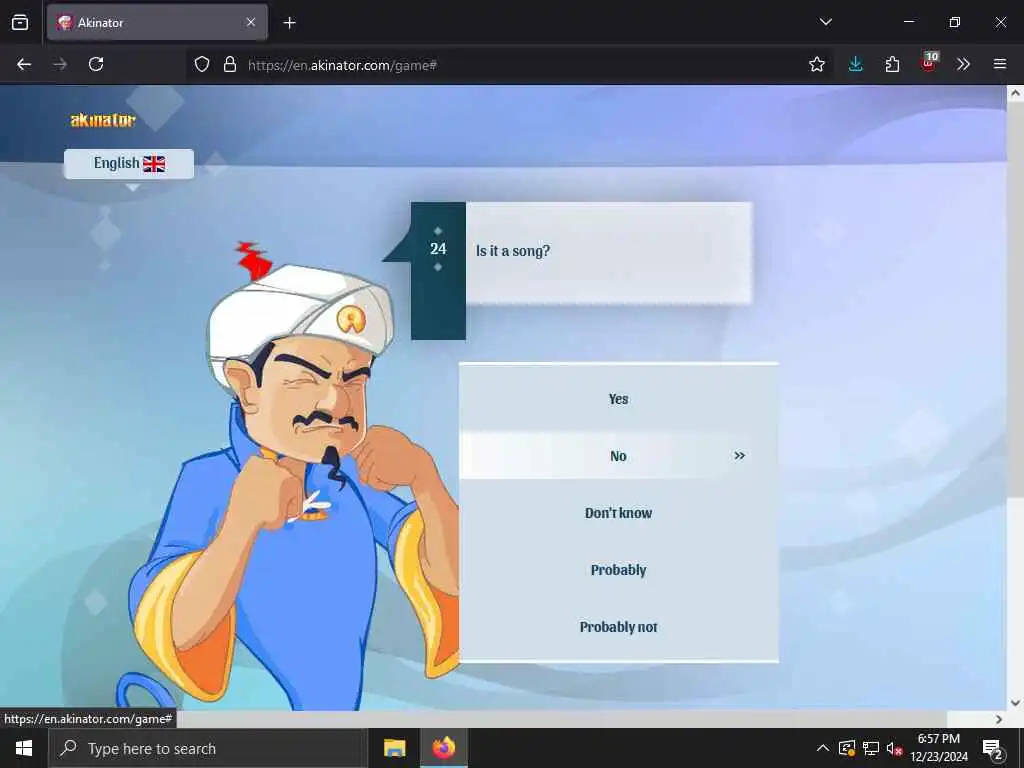Answer No to the song question

[x=618, y=456]
